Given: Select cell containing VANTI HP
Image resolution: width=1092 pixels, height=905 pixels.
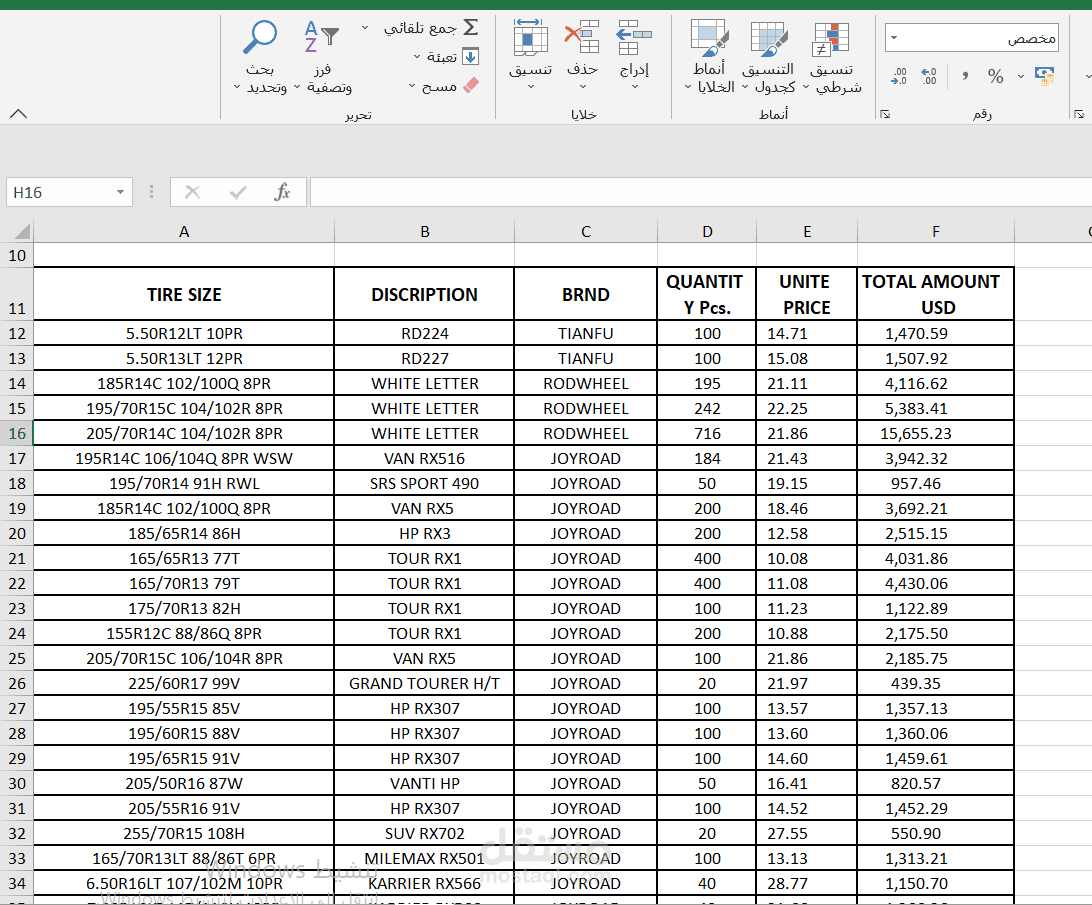Looking at the screenshot, I should tap(425, 783).
